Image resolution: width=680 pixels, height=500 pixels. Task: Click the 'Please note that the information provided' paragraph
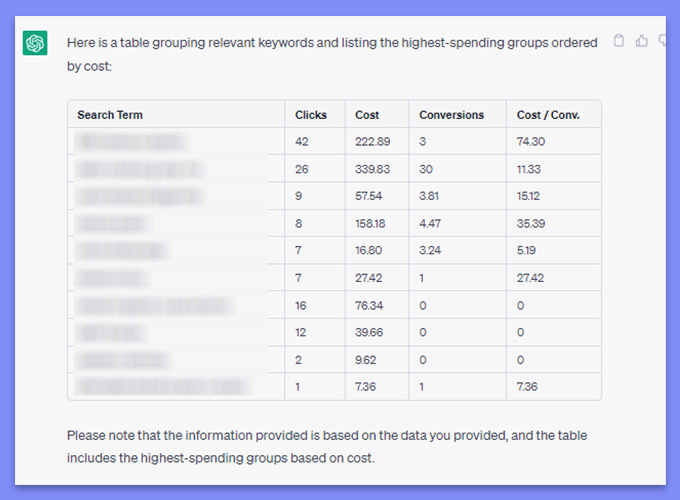pos(327,447)
